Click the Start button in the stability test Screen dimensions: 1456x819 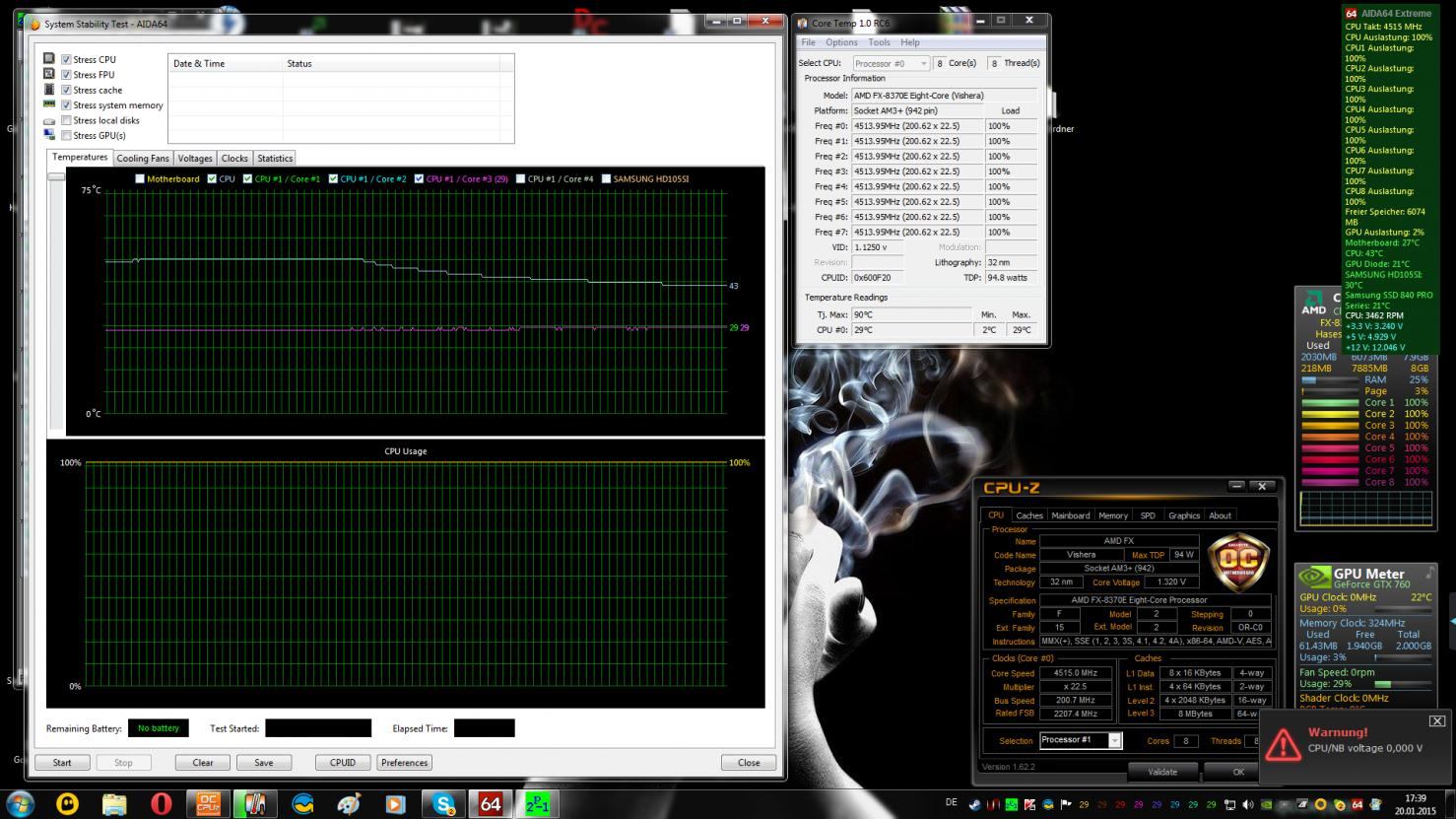[x=62, y=762]
